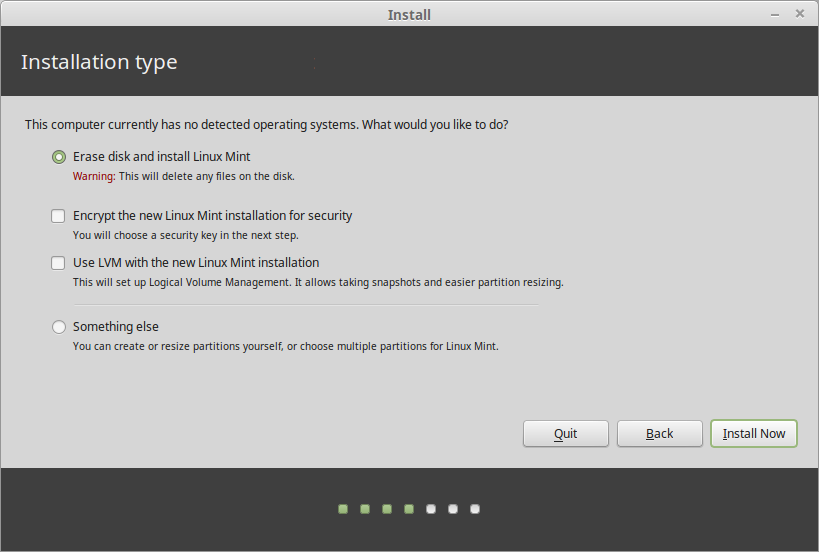
Task: Click the Quit button
Action: (x=566, y=433)
